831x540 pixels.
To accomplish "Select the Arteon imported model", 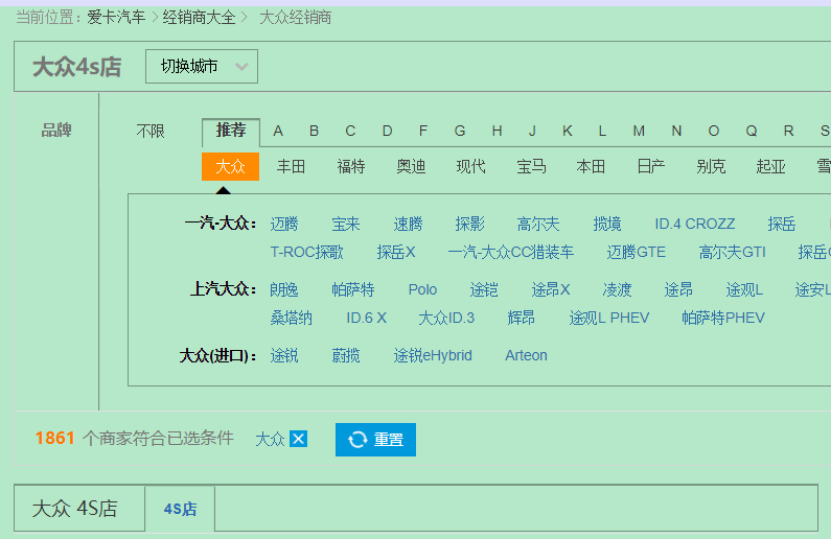I will tap(526, 356).
